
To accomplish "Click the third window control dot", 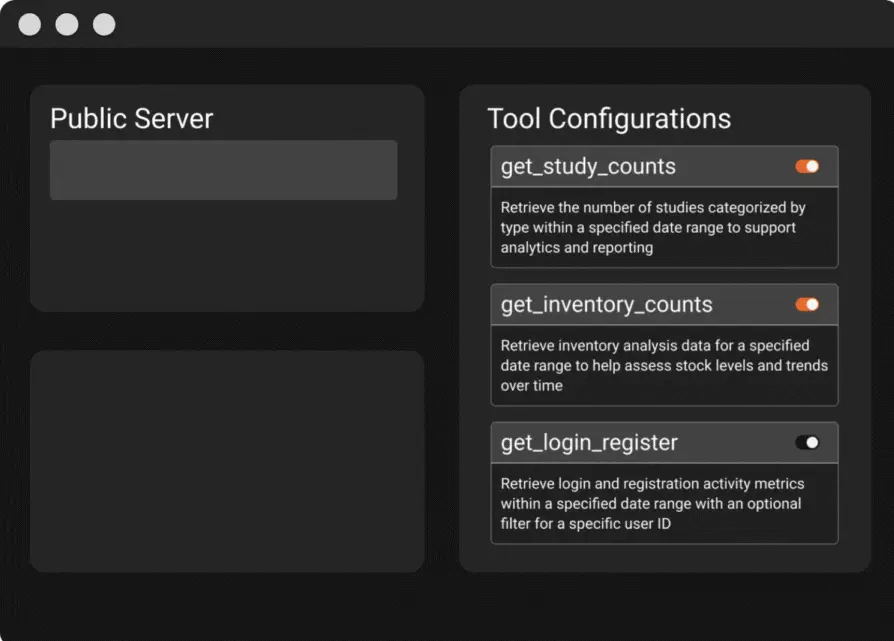I will point(104,25).
